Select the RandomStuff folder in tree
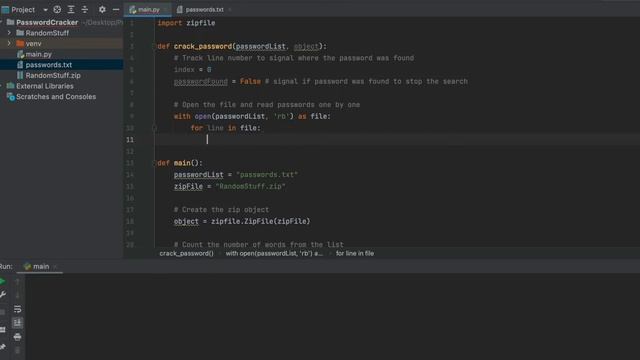Viewport: 640px width, 360px height. tap(47, 33)
